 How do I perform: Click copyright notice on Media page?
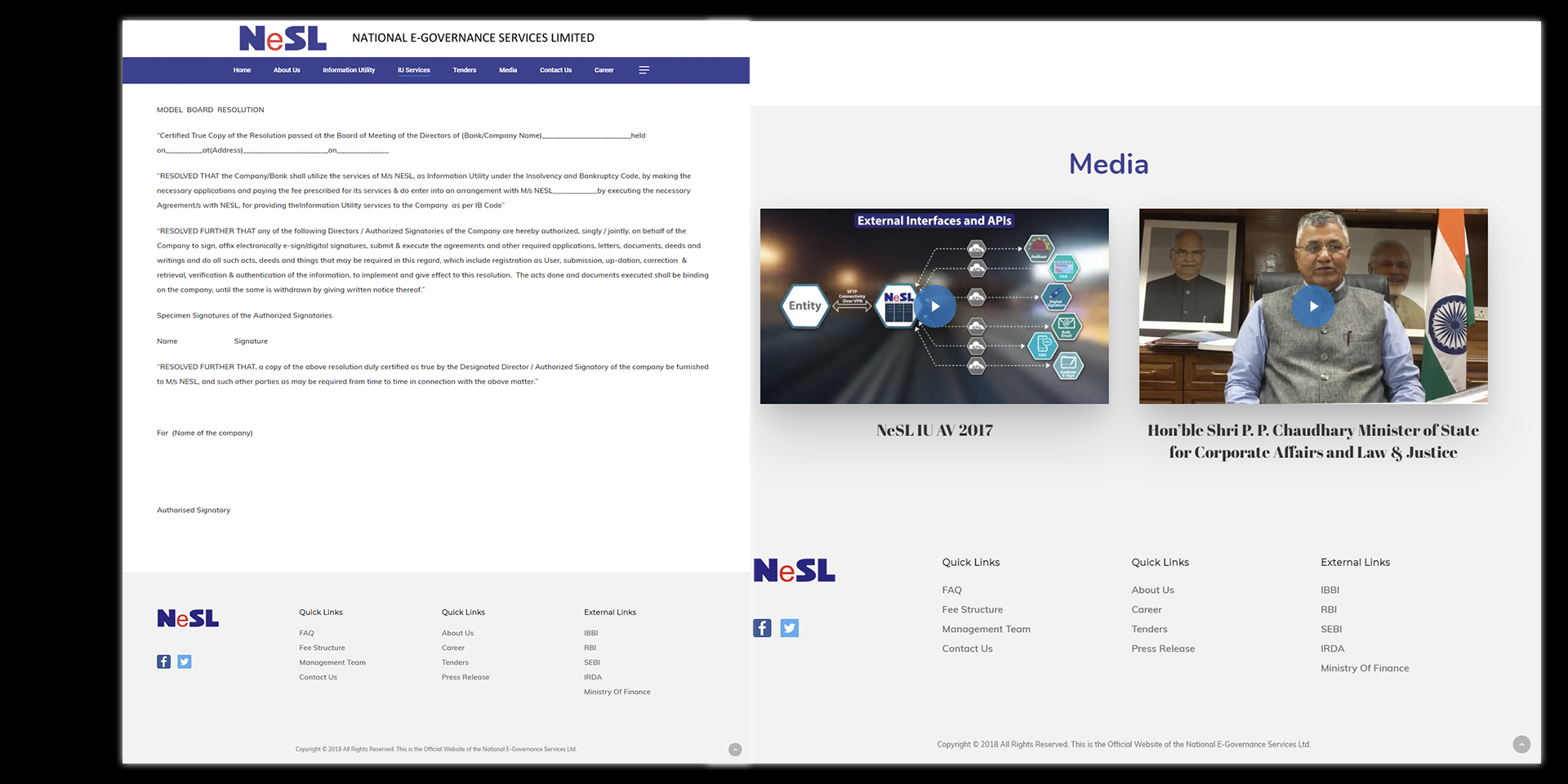pos(1124,745)
